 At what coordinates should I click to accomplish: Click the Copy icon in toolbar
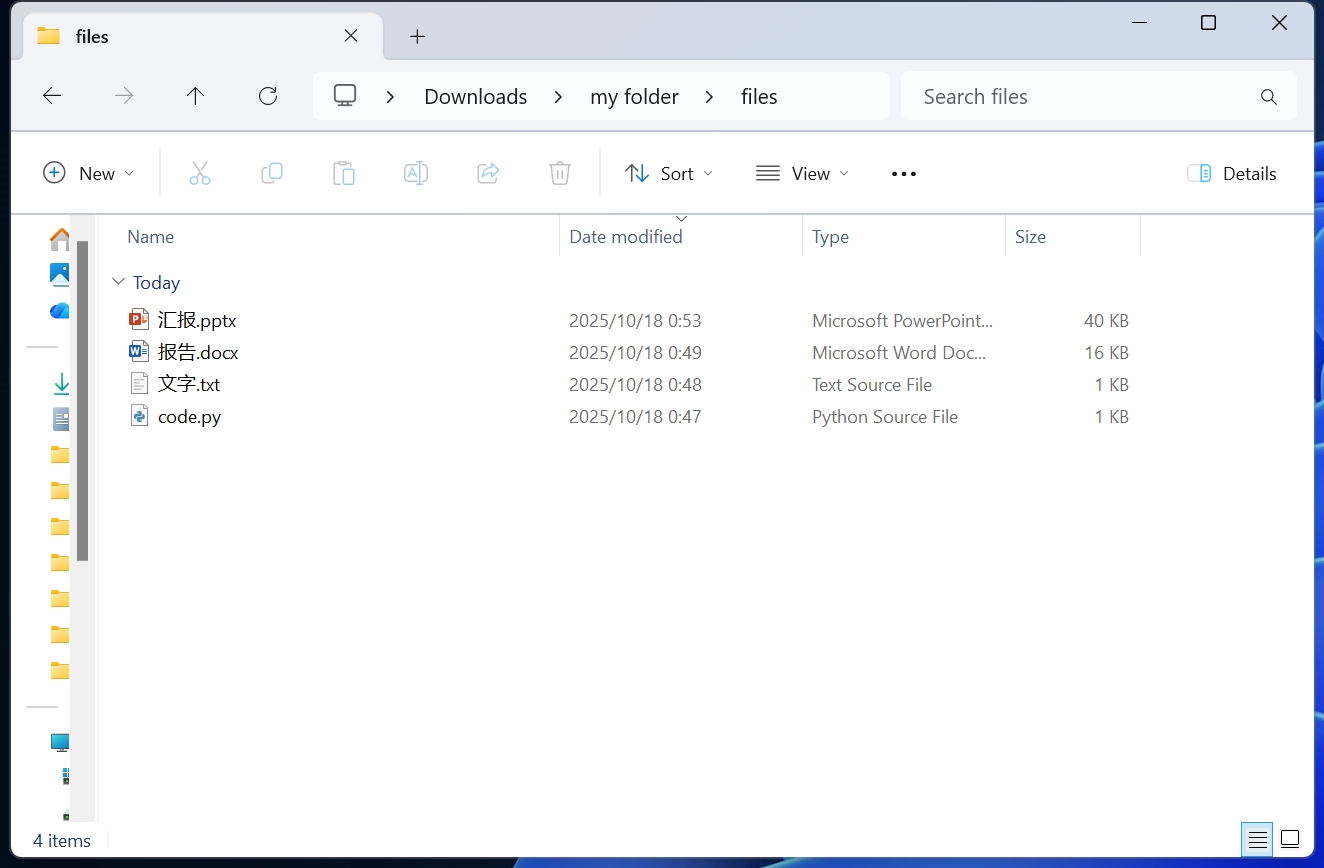[x=272, y=174]
